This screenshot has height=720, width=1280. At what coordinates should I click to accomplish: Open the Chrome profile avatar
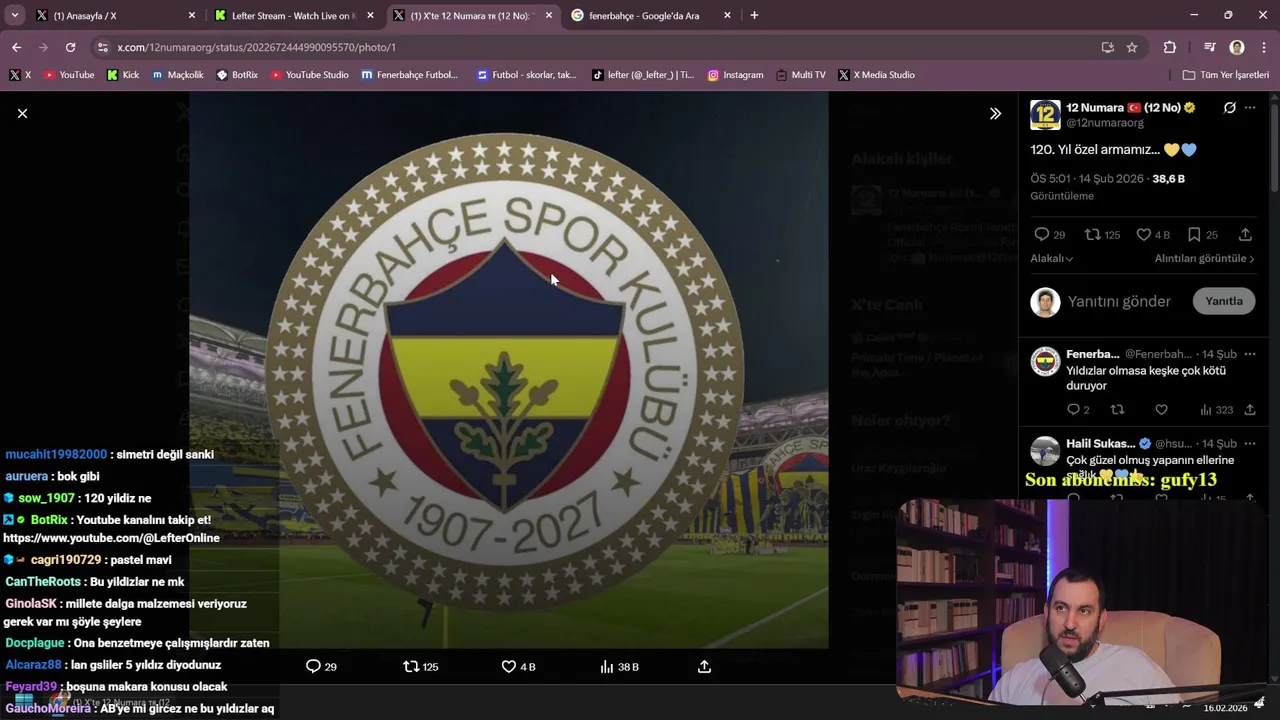(1237, 47)
